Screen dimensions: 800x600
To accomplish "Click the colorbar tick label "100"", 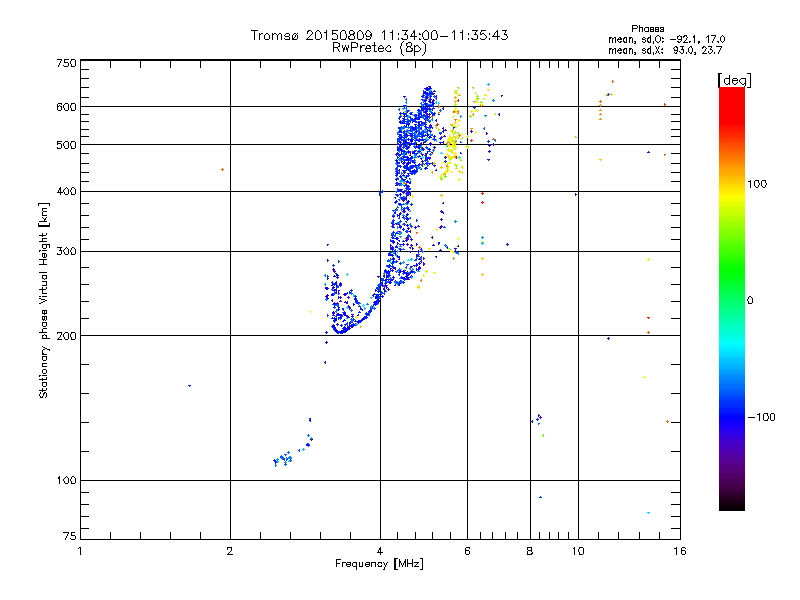I will [x=757, y=184].
